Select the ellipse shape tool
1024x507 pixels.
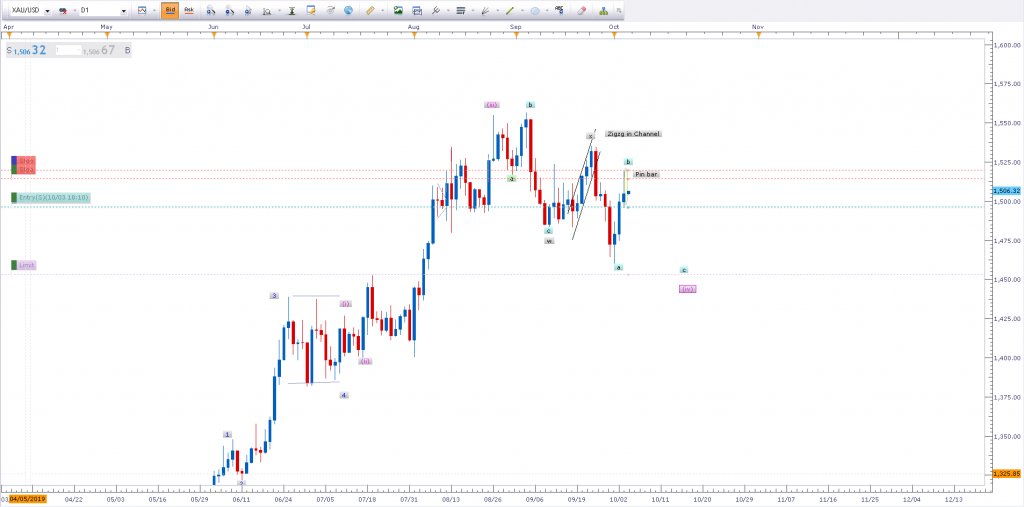pyautogui.click(x=537, y=10)
